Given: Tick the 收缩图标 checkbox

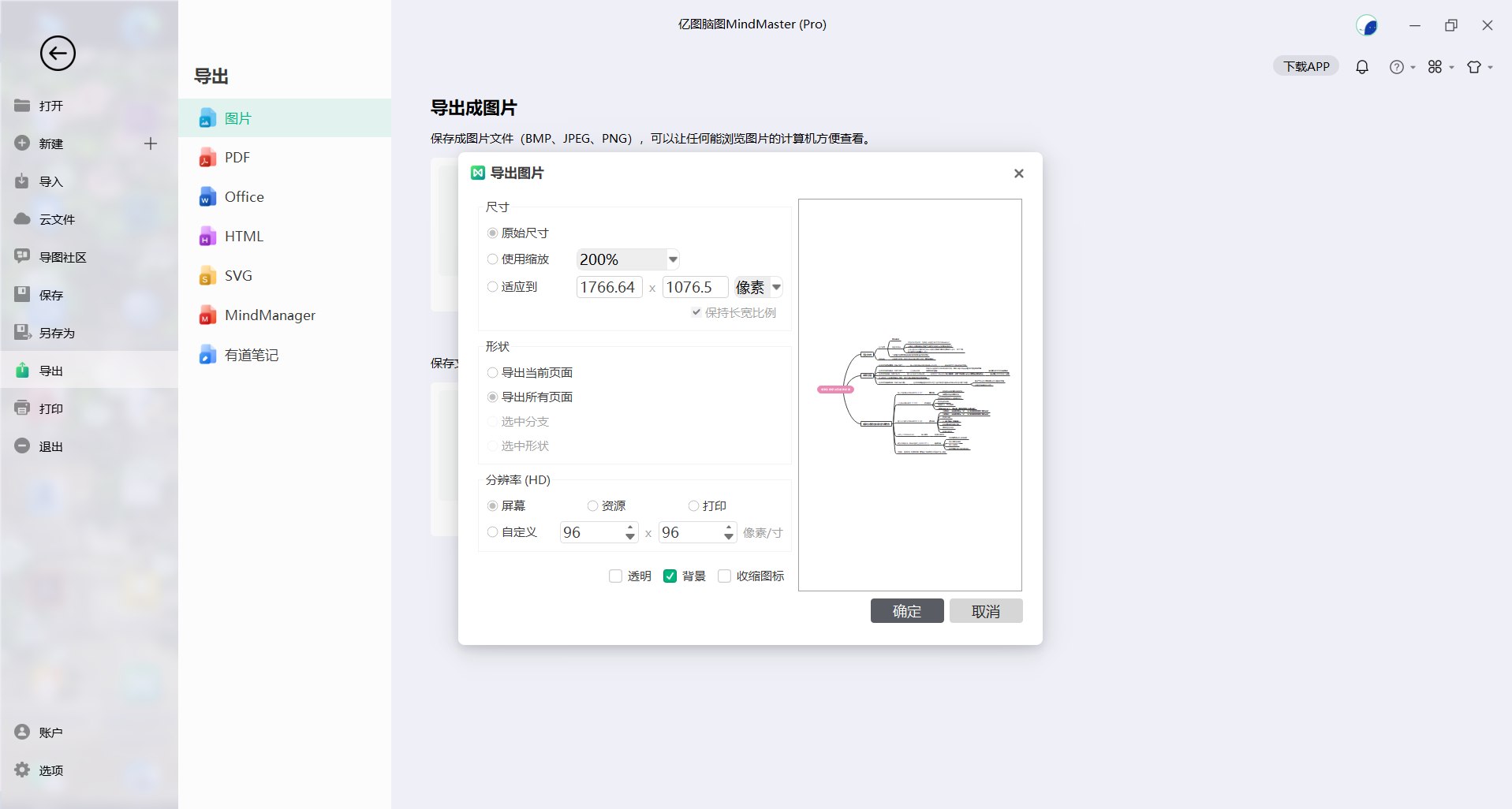Looking at the screenshot, I should (x=725, y=576).
